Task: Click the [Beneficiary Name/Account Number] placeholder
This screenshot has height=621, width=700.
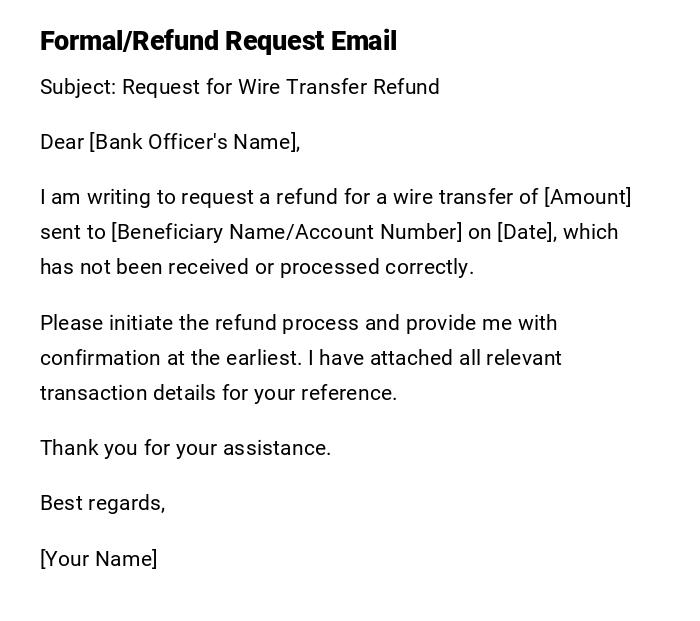Action: 287,232
